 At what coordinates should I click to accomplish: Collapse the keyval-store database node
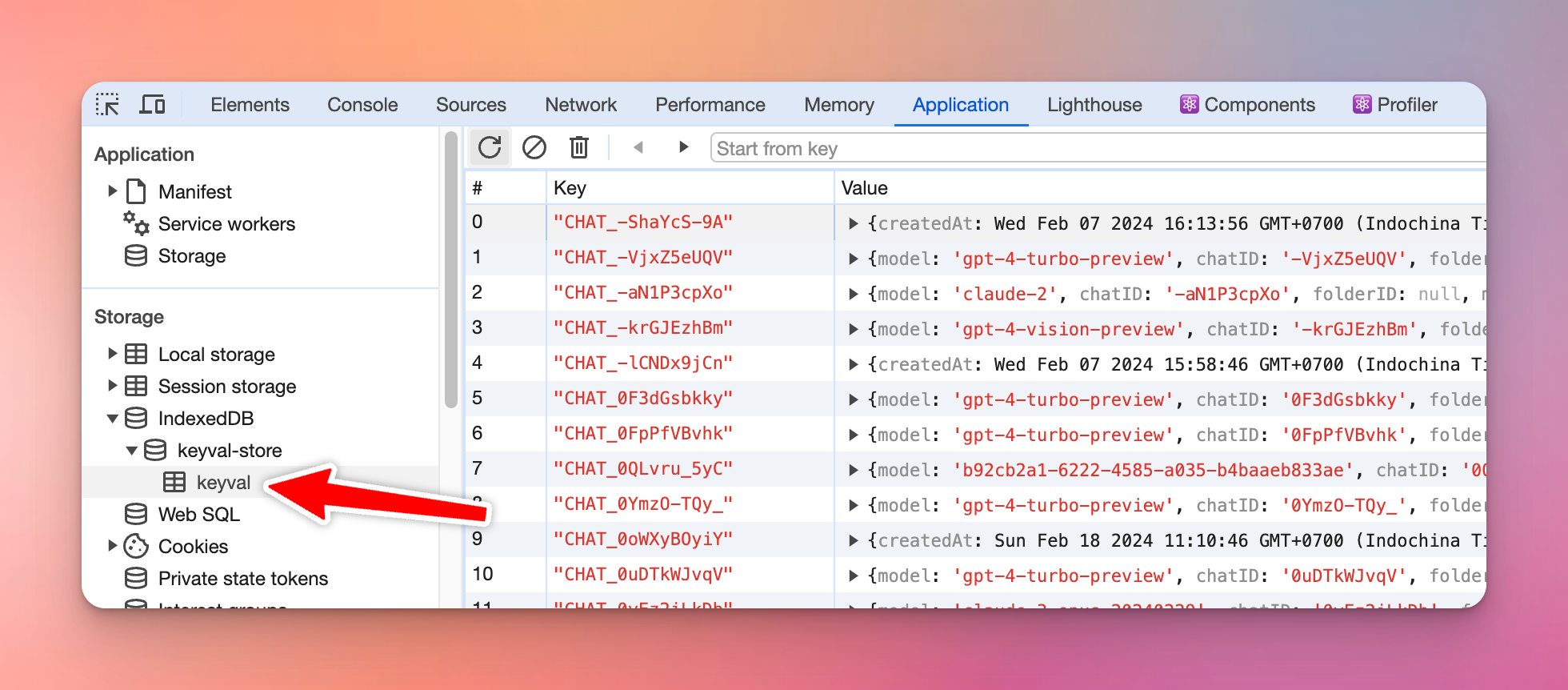point(132,451)
